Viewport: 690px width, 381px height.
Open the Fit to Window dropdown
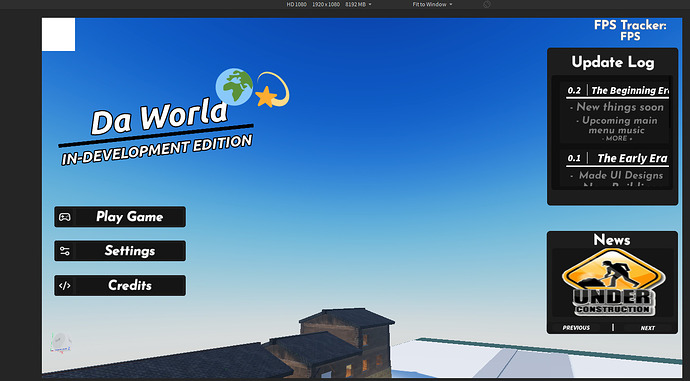click(x=432, y=4)
